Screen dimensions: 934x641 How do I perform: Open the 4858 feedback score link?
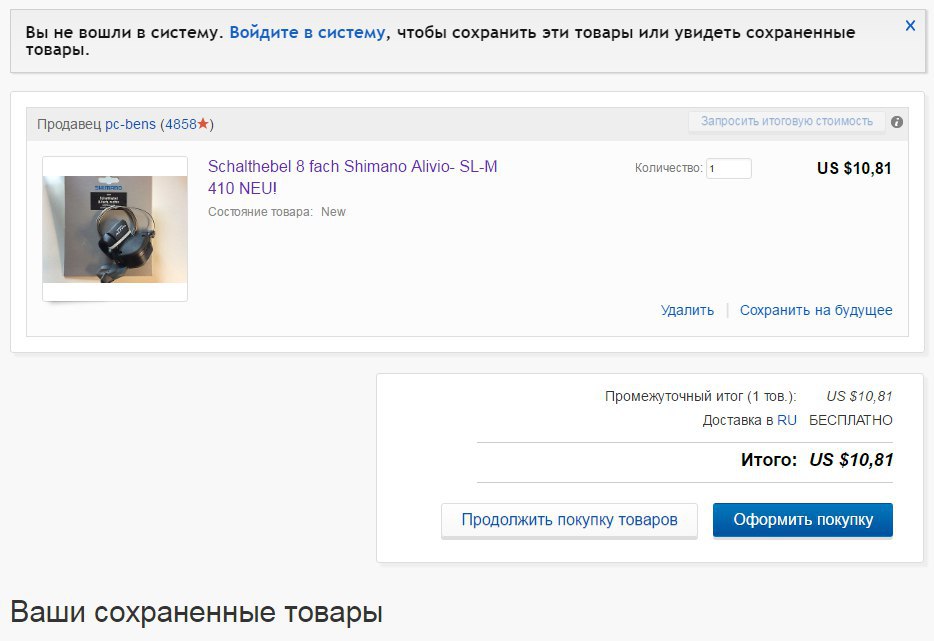click(181, 124)
